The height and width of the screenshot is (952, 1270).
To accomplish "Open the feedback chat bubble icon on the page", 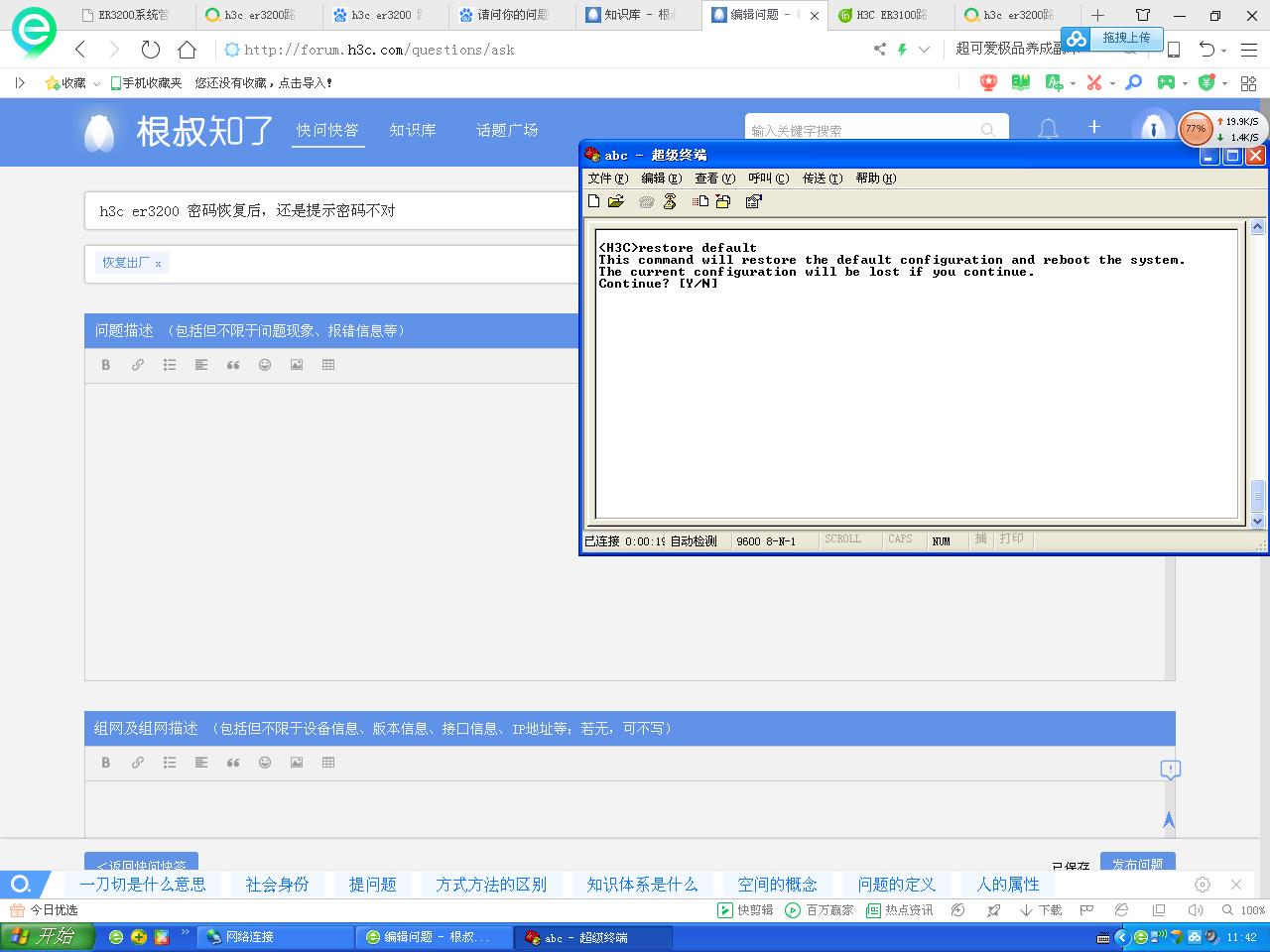I will click(x=1171, y=771).
